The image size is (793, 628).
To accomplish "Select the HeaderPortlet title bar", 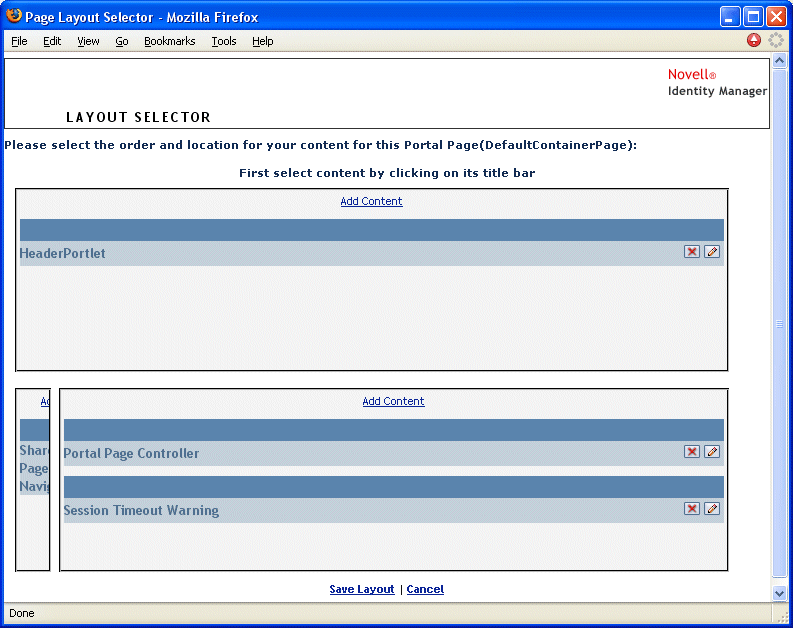I will coord(372,230).
